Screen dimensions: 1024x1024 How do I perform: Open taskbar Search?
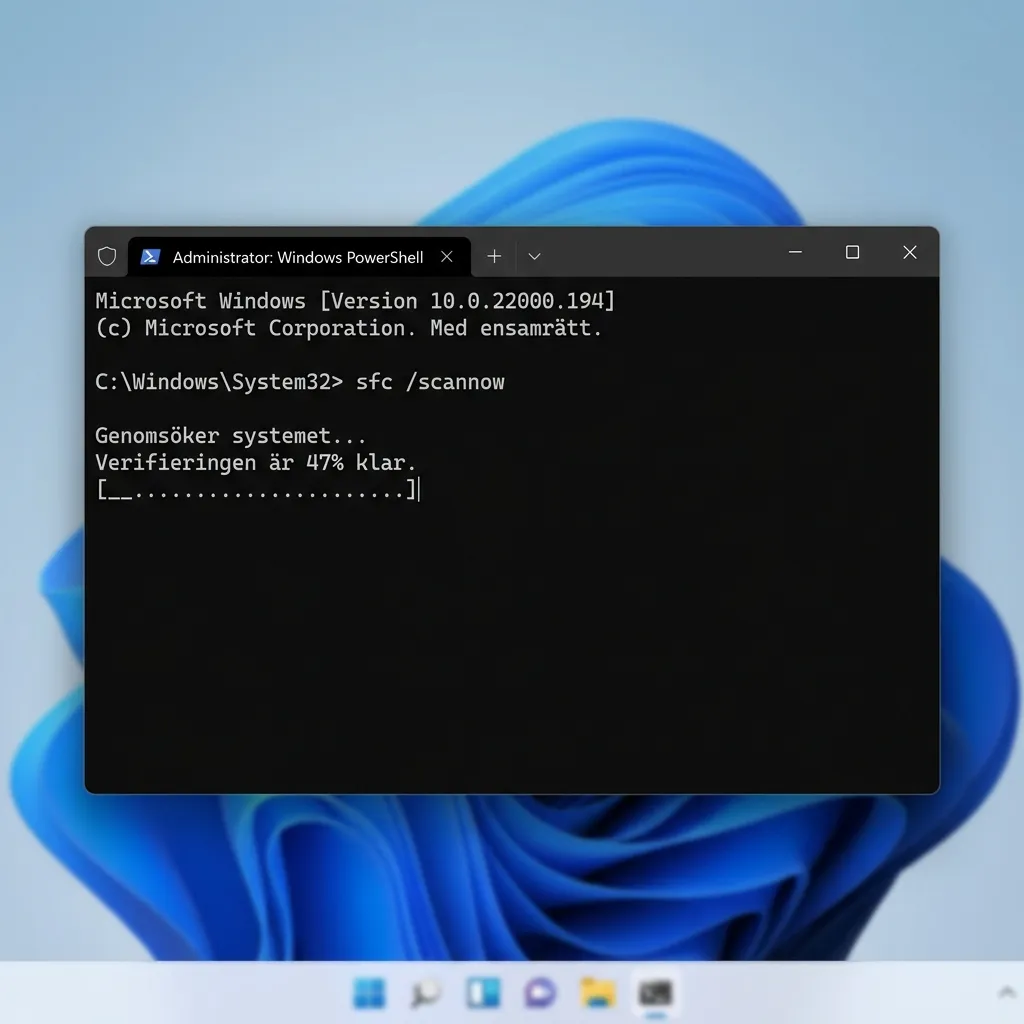click(x=426, y=993)
